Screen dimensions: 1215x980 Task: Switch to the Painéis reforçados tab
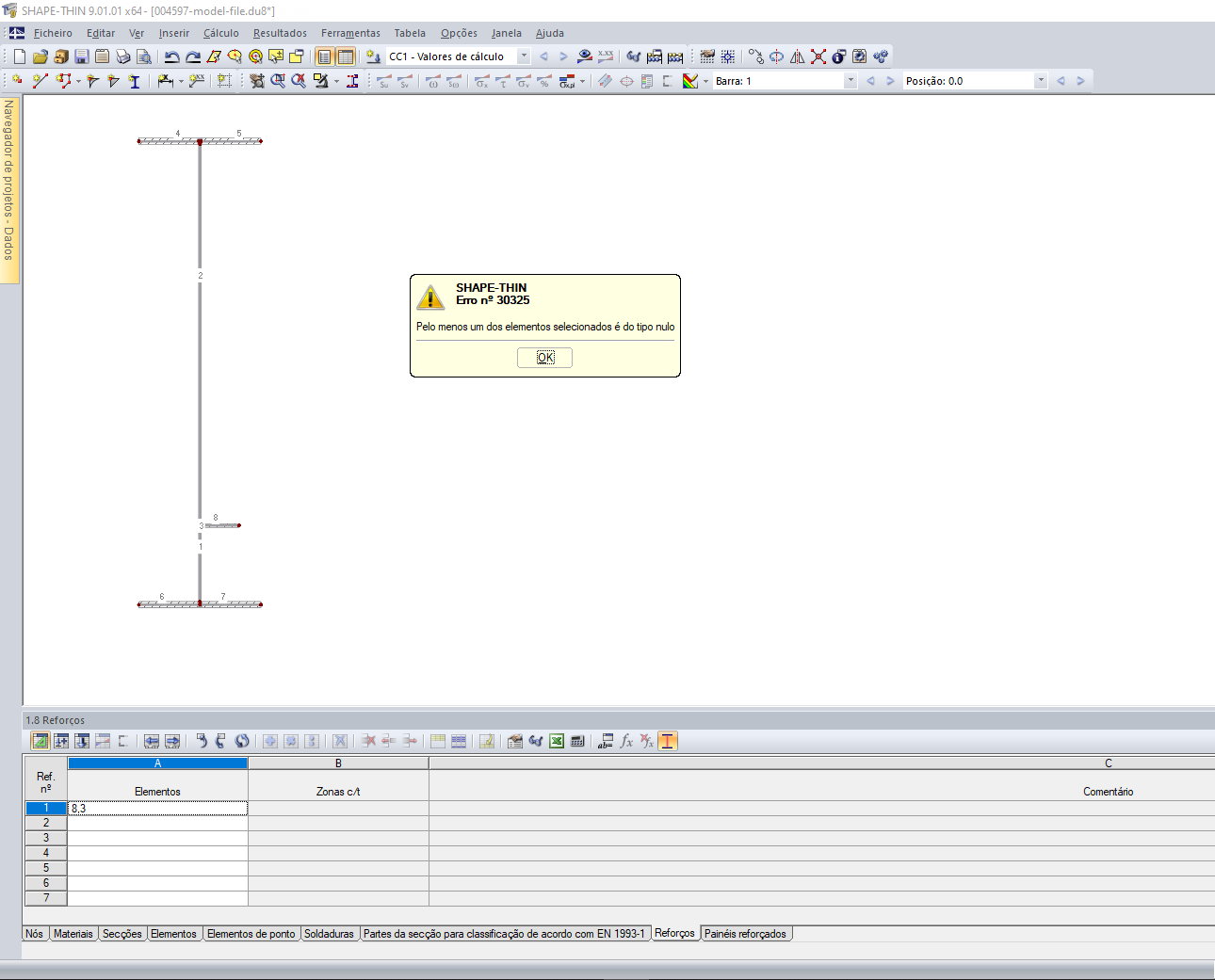(x=745, y=934)
